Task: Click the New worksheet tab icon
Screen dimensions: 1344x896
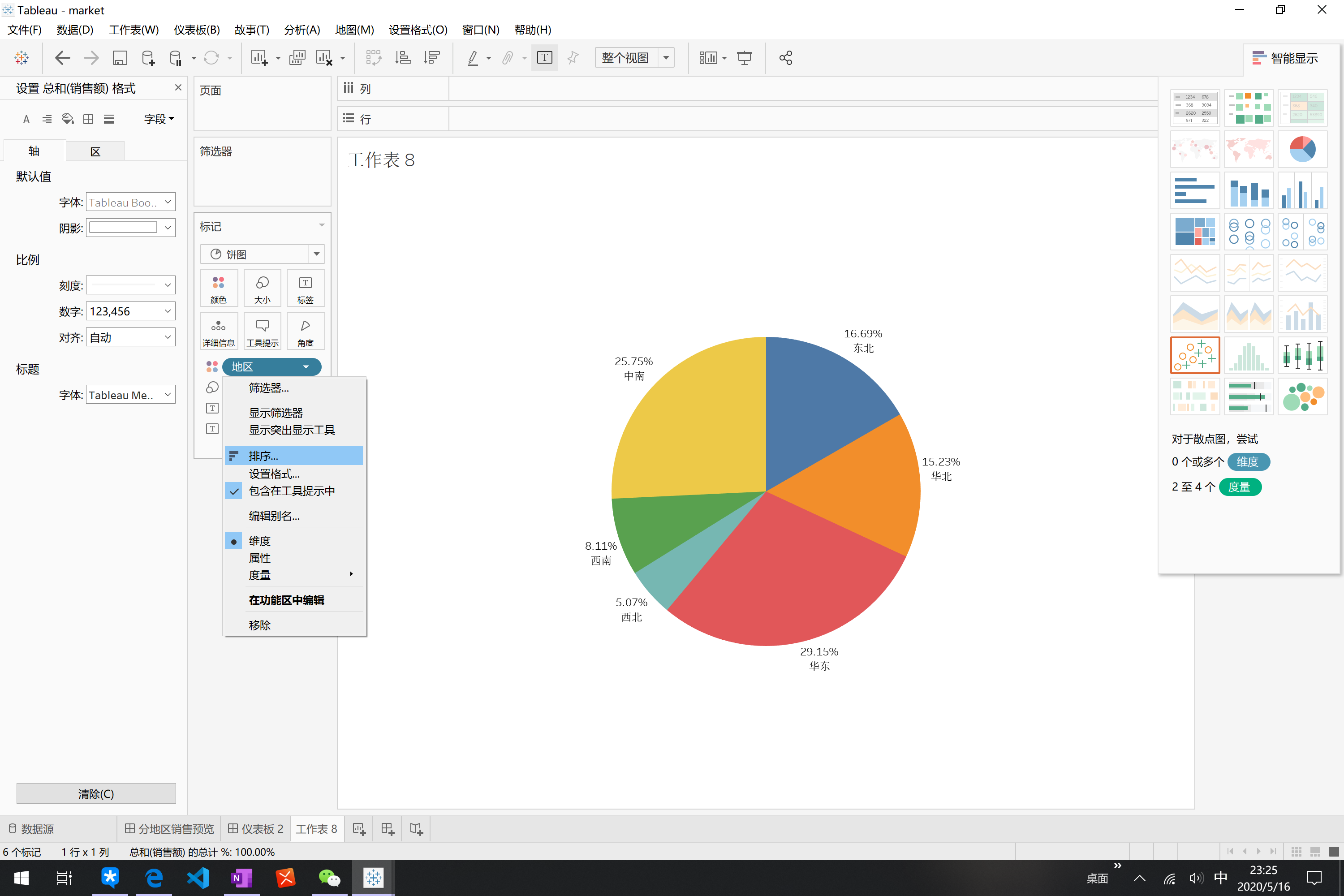Action: tap(359, 828)
